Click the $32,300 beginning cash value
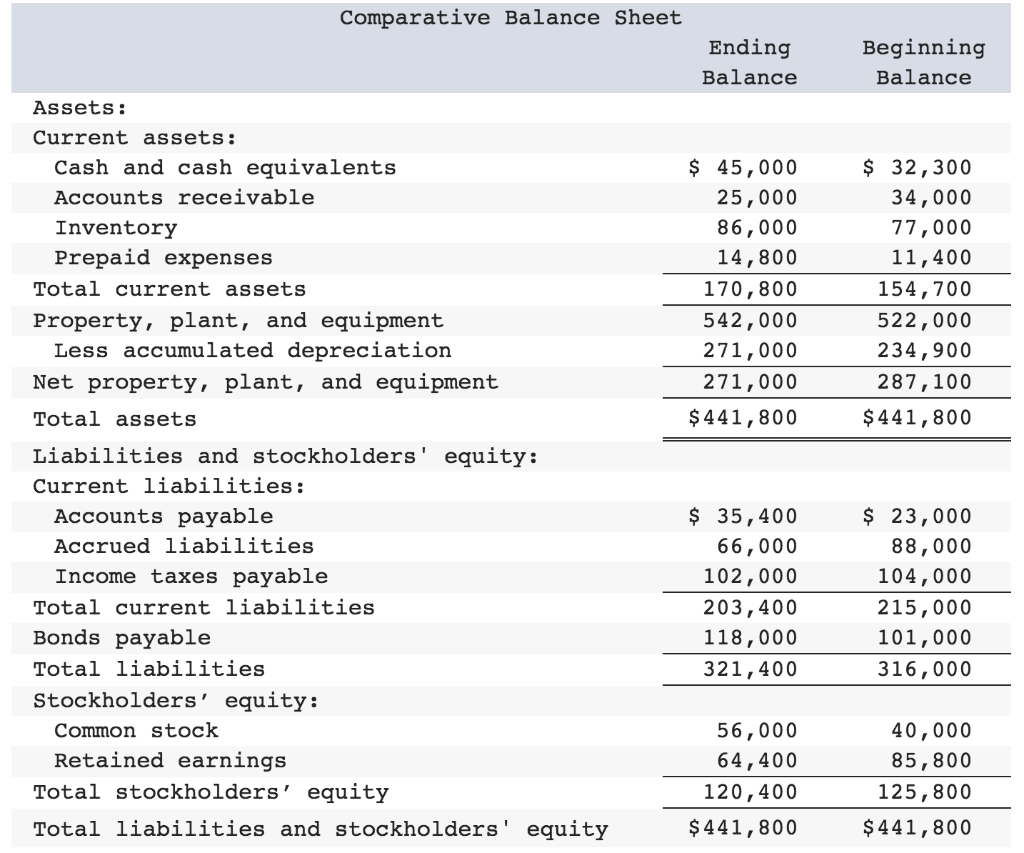 click(918, 168)
